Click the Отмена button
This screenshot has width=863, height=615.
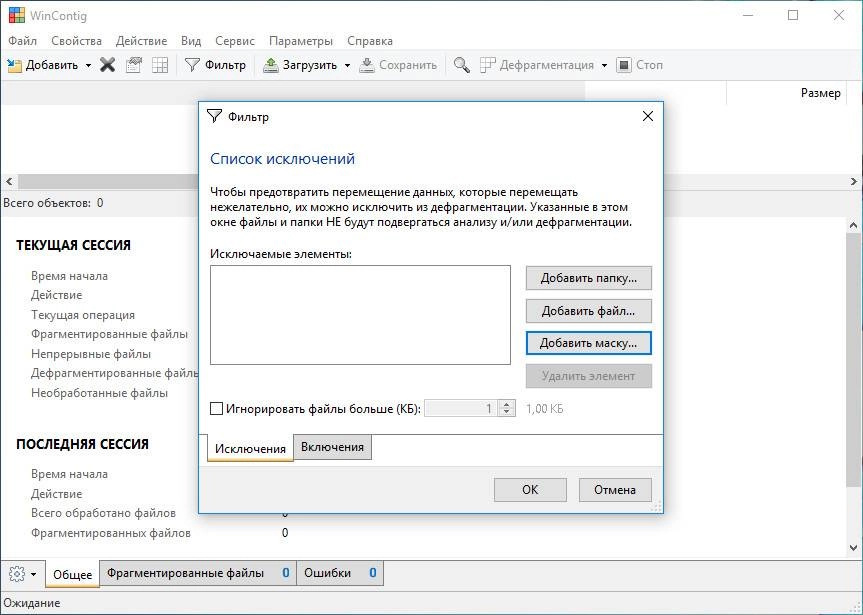point(615,489)
